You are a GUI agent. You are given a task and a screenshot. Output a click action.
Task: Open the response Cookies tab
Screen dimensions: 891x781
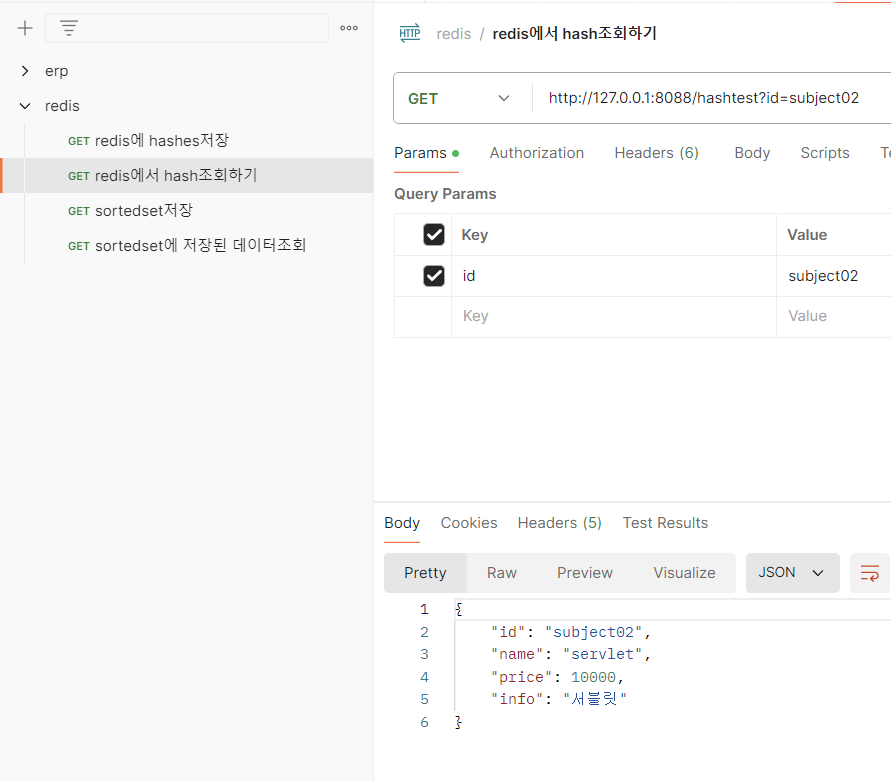(469, 523)
